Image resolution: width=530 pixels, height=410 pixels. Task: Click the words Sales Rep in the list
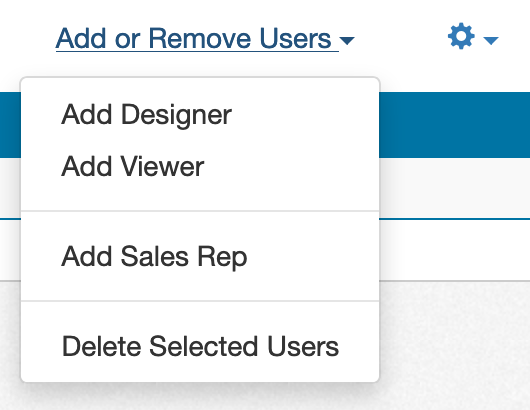[184, 258]
